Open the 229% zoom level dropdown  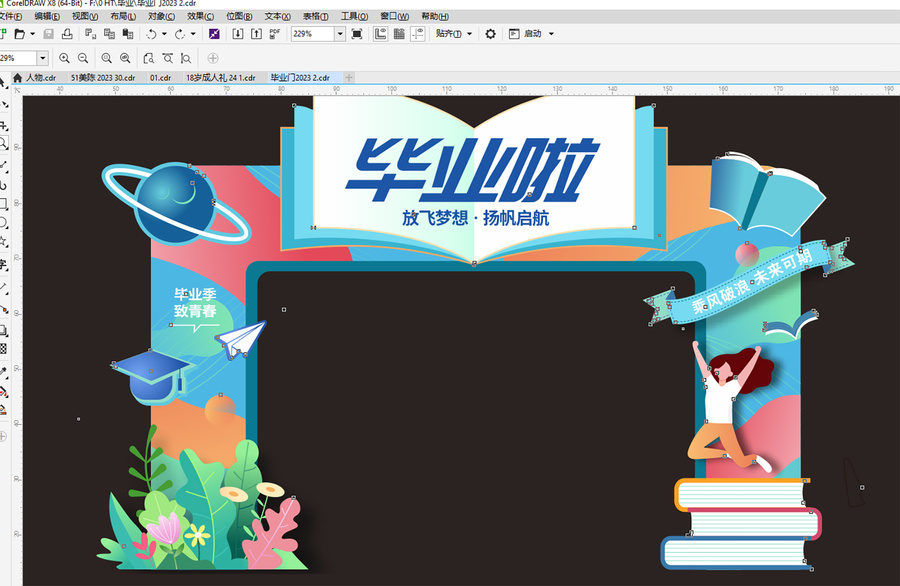pos(340,34)
